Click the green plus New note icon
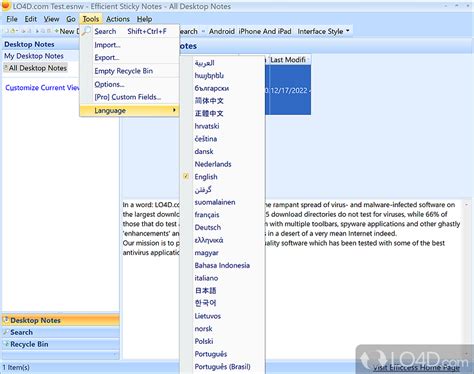 point(56,31)
